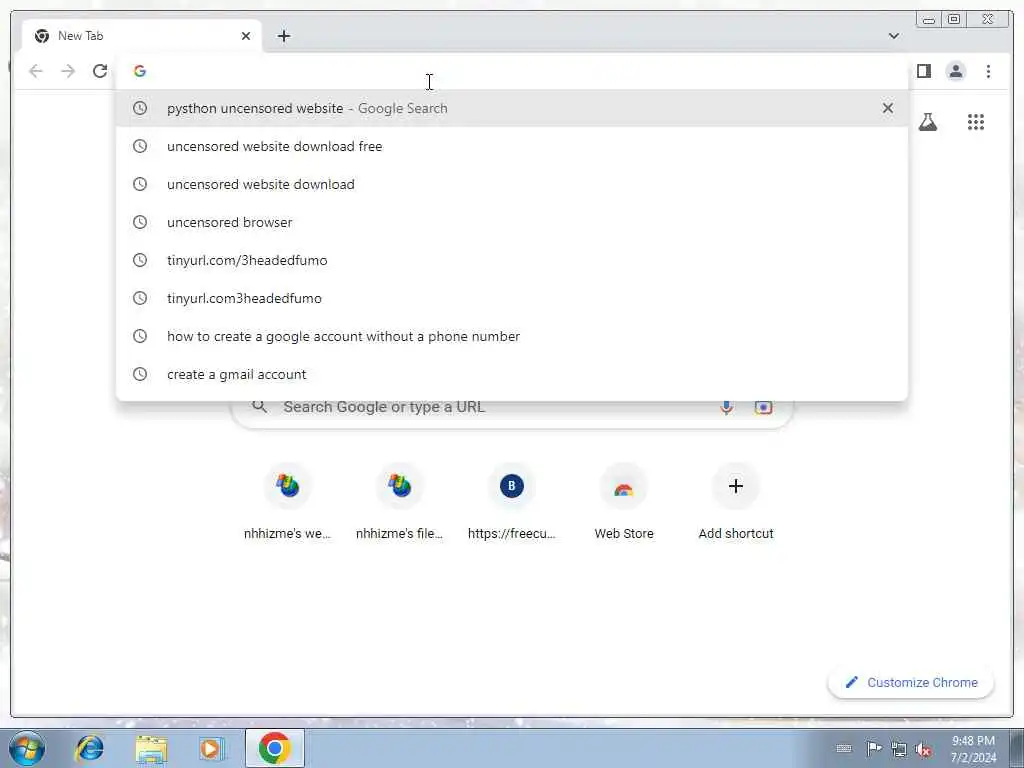The height and width of the screenshot is (768, 1024).
Task: Click the Action Center flag tray icon
Action: tap(874, 748)
